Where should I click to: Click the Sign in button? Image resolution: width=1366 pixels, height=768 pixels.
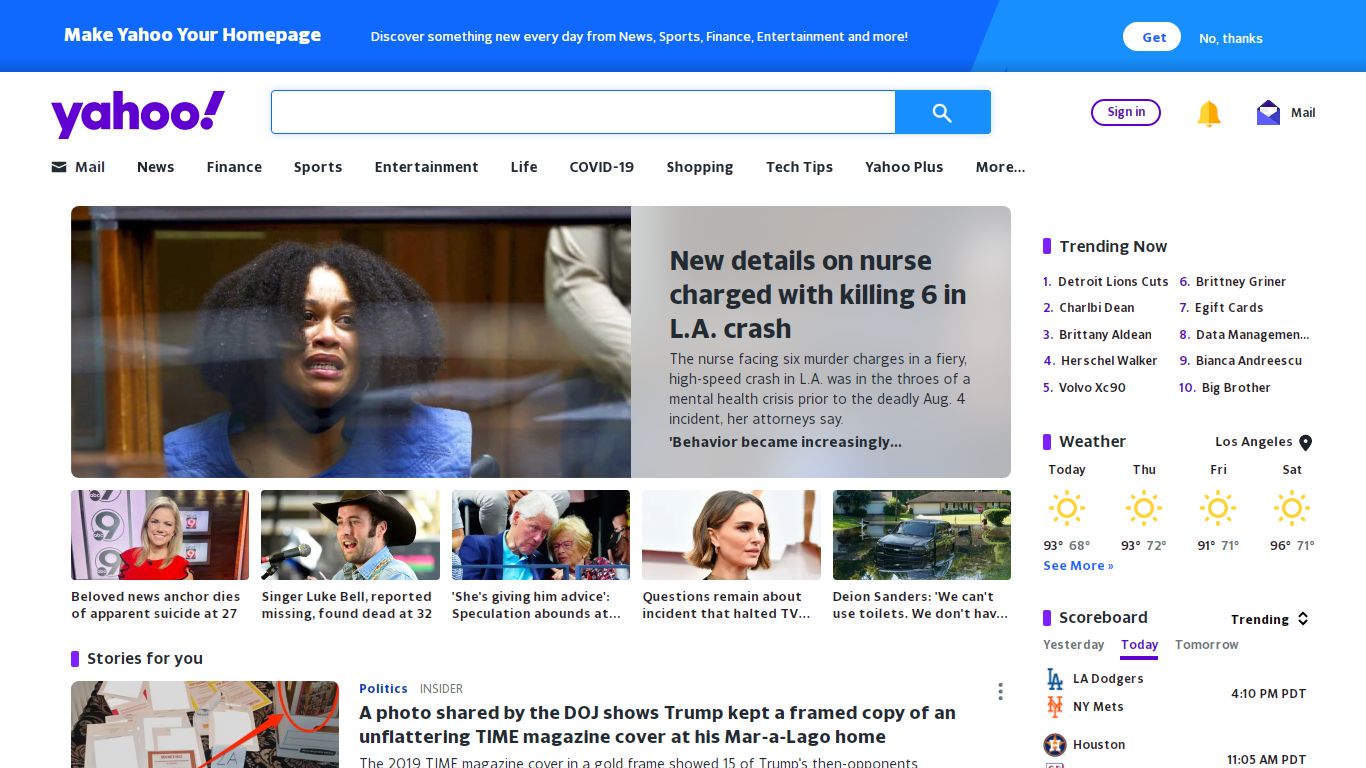(1126, 112)
